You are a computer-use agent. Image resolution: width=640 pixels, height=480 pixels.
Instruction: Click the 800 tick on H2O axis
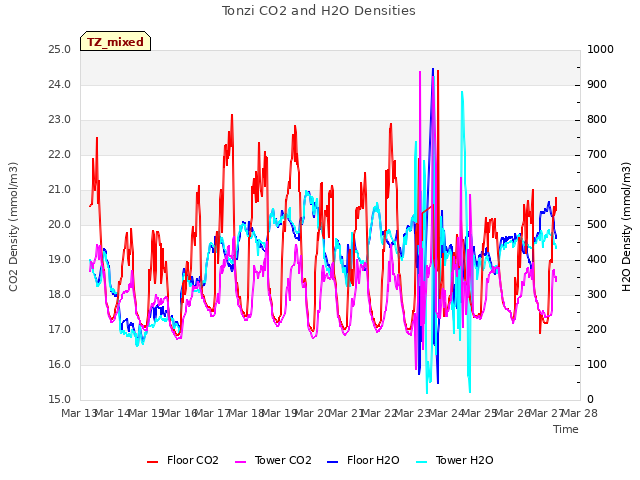[x=597, y=120]
